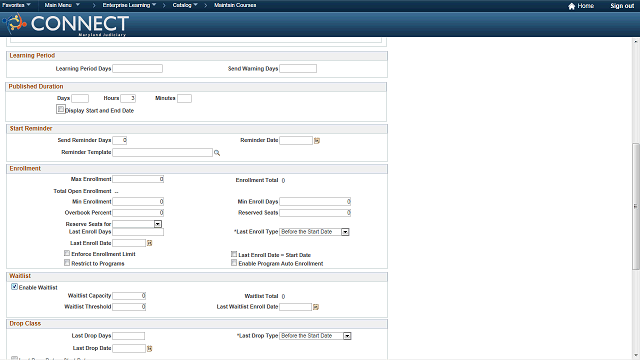Click the Last Enroll Days field
The height and width of the screenshot is (360, 640).
tap(138, 232)
